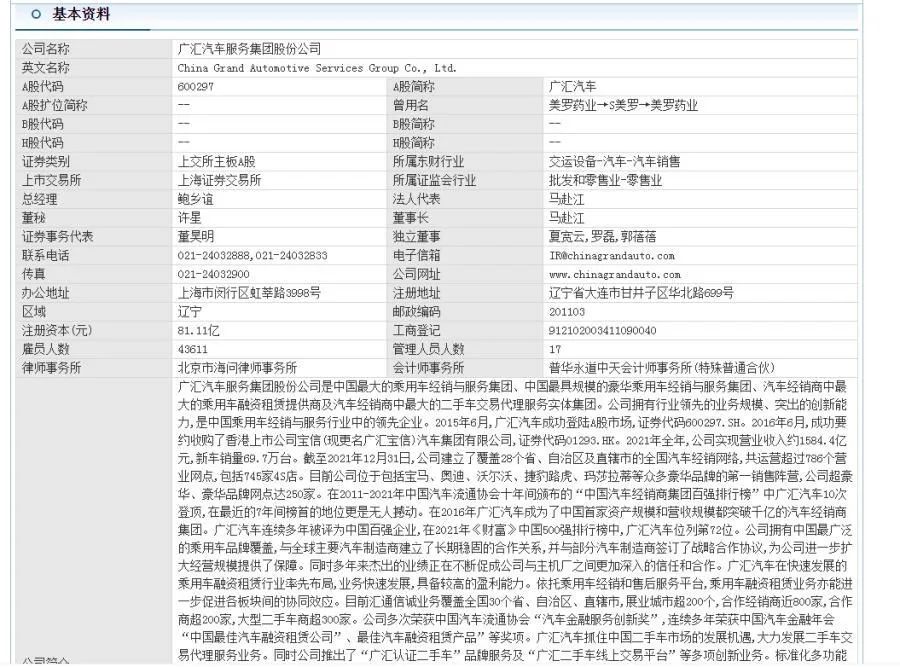
Task: Click the 会计师事务所 label cell
Action: (464, 368)
